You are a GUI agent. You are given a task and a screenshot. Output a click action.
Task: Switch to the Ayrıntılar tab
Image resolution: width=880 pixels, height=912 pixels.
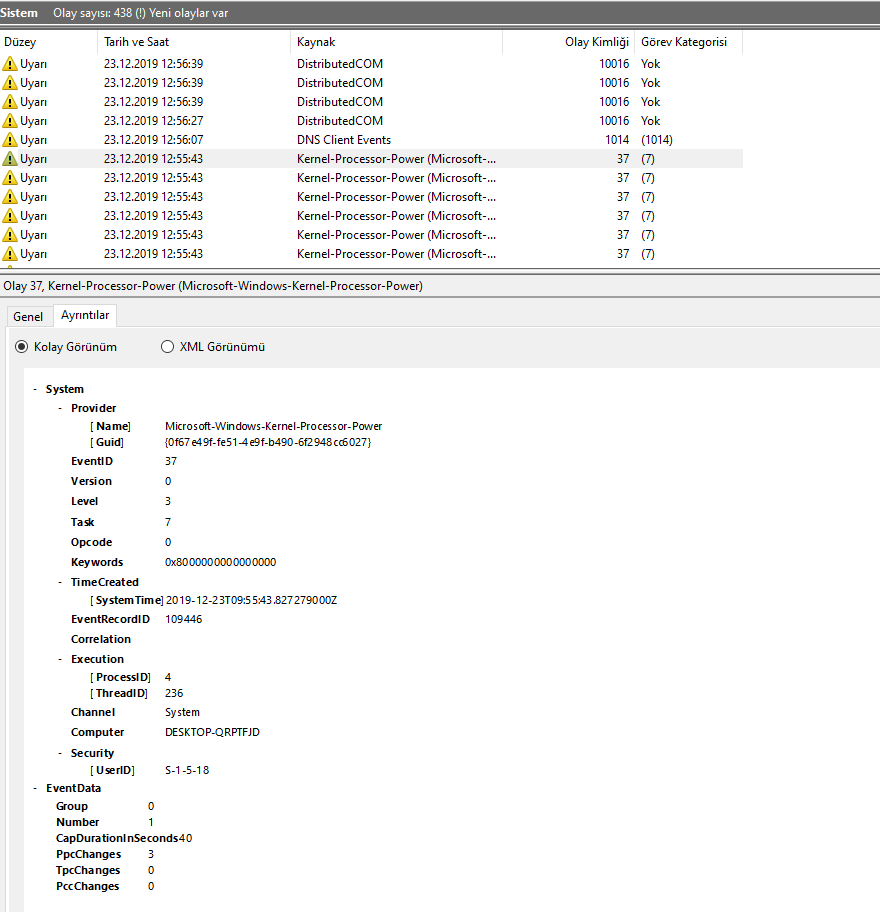85,315
